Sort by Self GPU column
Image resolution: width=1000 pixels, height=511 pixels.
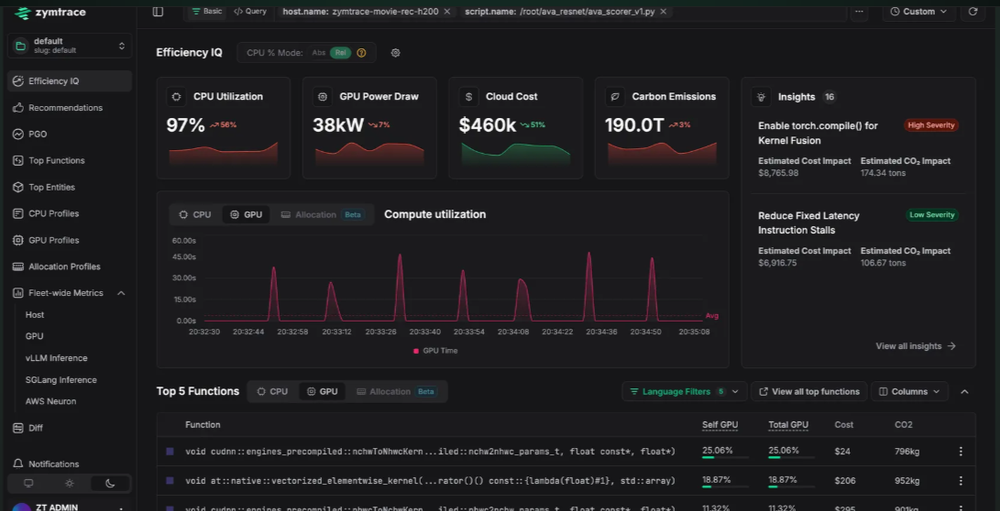click(719, 425)
